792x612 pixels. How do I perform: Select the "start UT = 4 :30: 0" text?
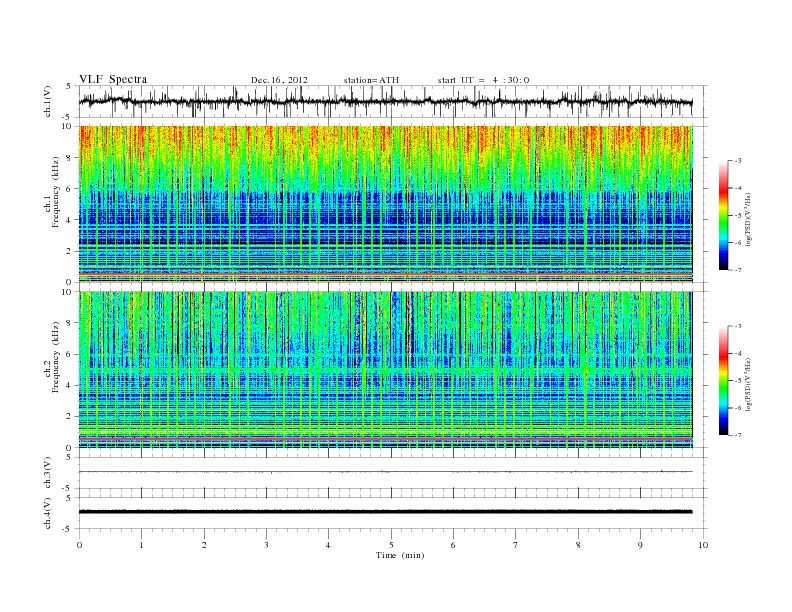point(483,80)
